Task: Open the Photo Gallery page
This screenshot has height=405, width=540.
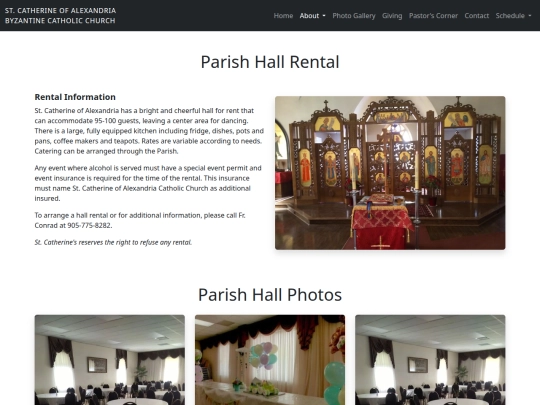Action: point(354,16)
